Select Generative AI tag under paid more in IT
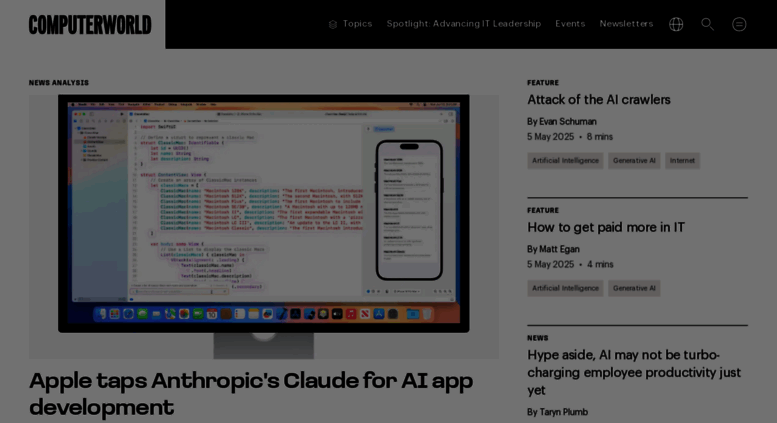This screenshot has width=777, height=423. coord(634,288)
